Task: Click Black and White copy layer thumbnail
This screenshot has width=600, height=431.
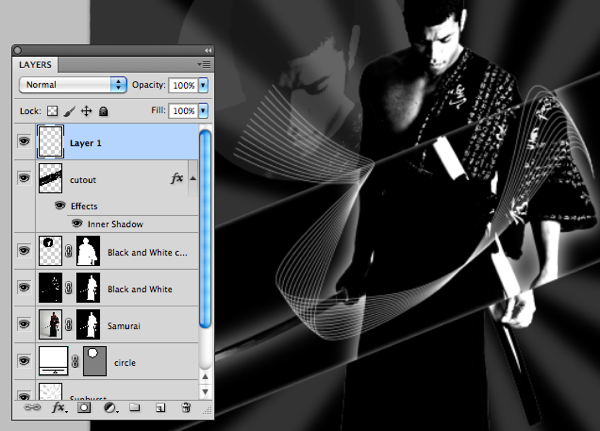Action: 51,251
